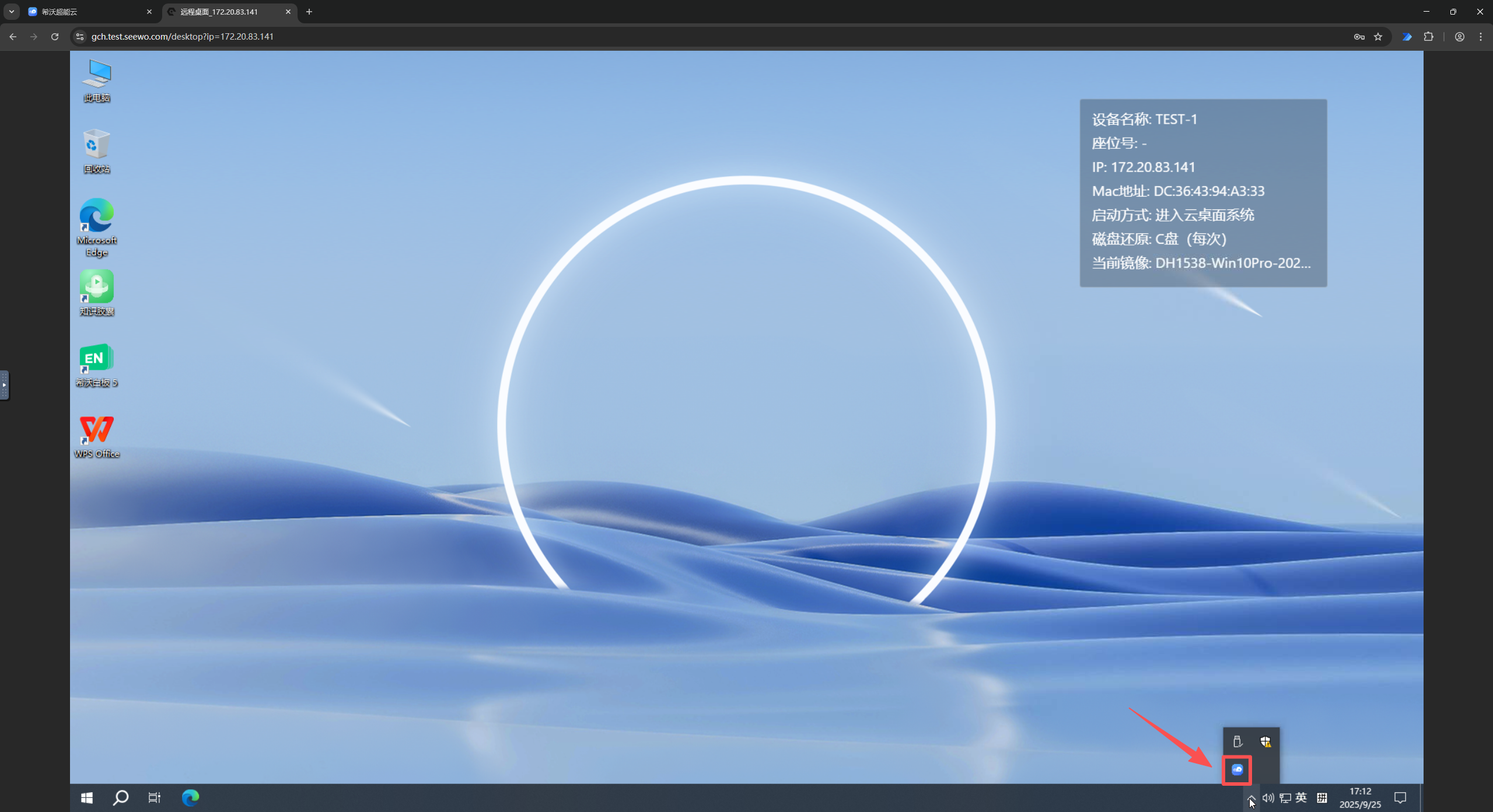Click the Windows Security shield tray icon

(1265, 742)
